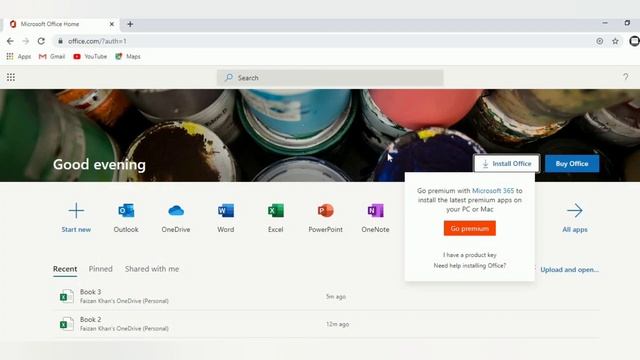640x360 pixels.
Task: Click the Buy Office button
Action: pyautogui.click(x=572, y=164)
